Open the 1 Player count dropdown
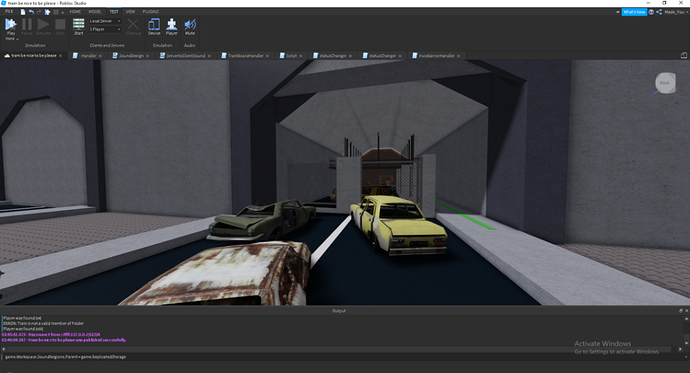Viewport: 690px width, 373px height. (105, 29)
